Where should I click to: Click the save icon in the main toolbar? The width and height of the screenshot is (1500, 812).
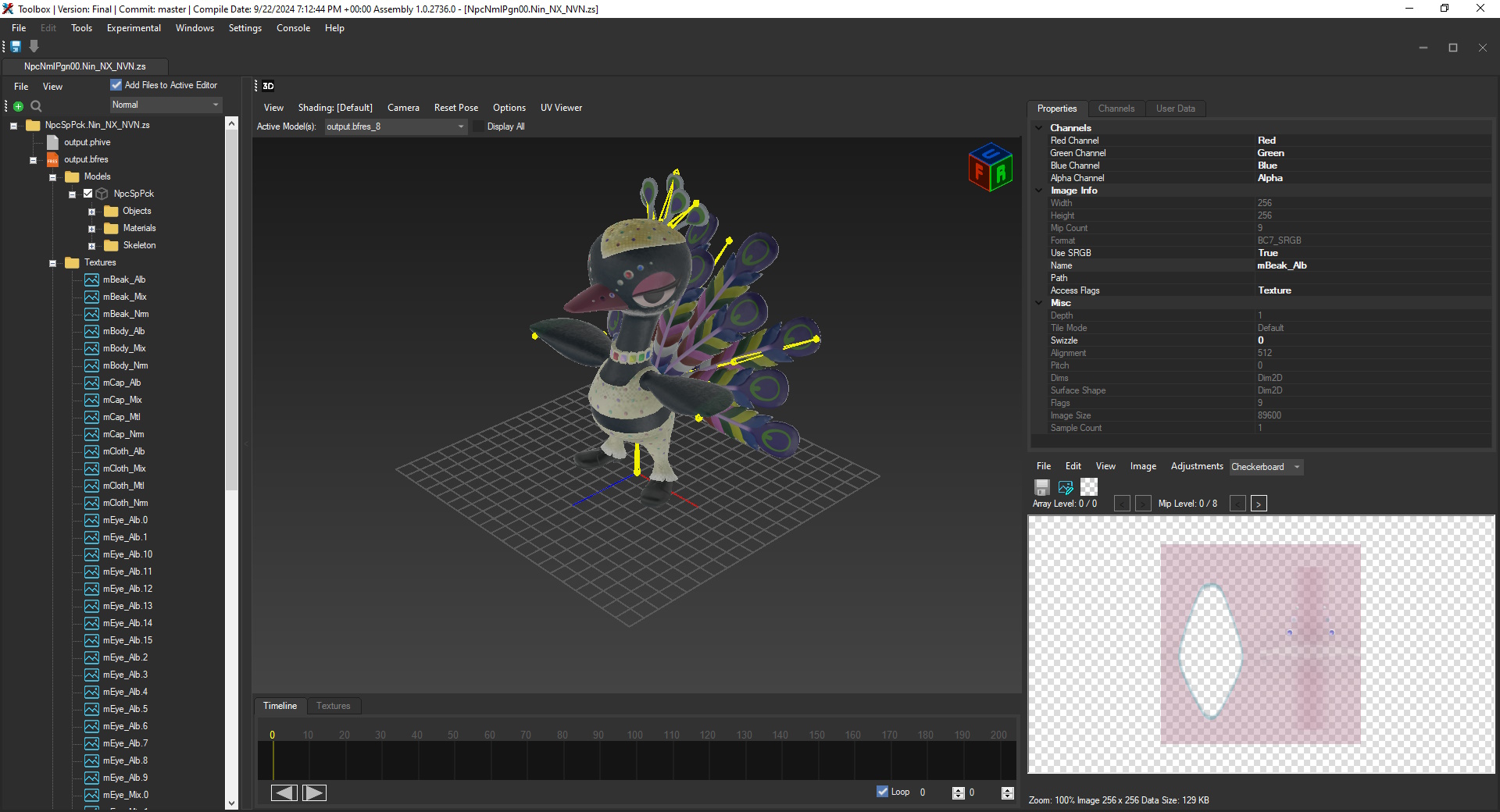[x=16, y=47]
